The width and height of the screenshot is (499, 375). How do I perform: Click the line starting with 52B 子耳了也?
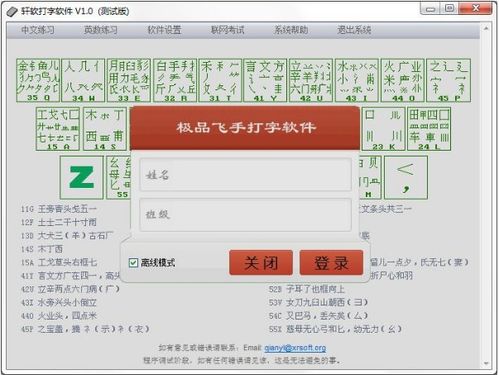tap(307, 289)
